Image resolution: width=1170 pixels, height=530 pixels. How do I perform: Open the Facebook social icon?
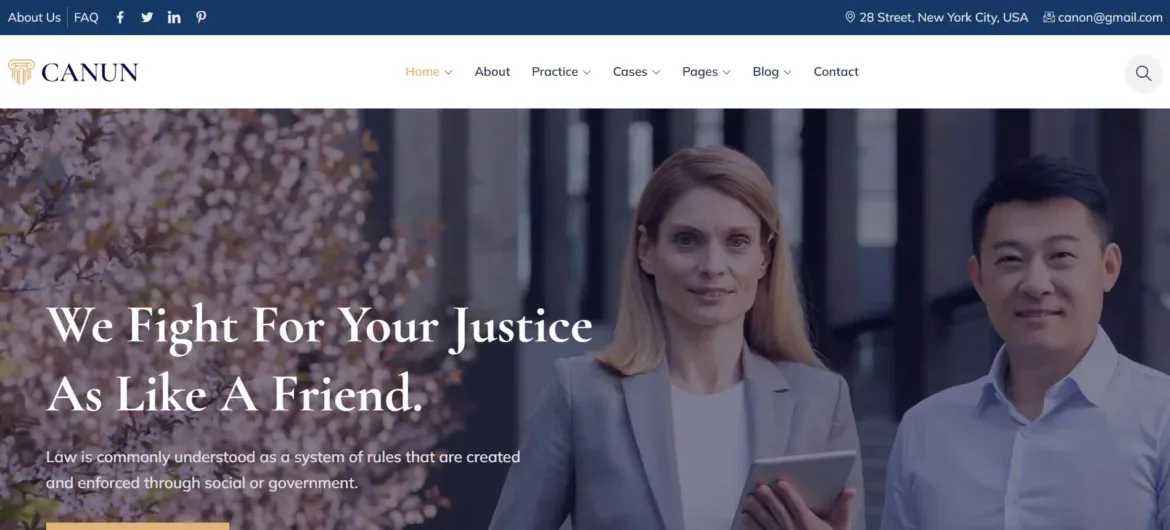[119, 17]
